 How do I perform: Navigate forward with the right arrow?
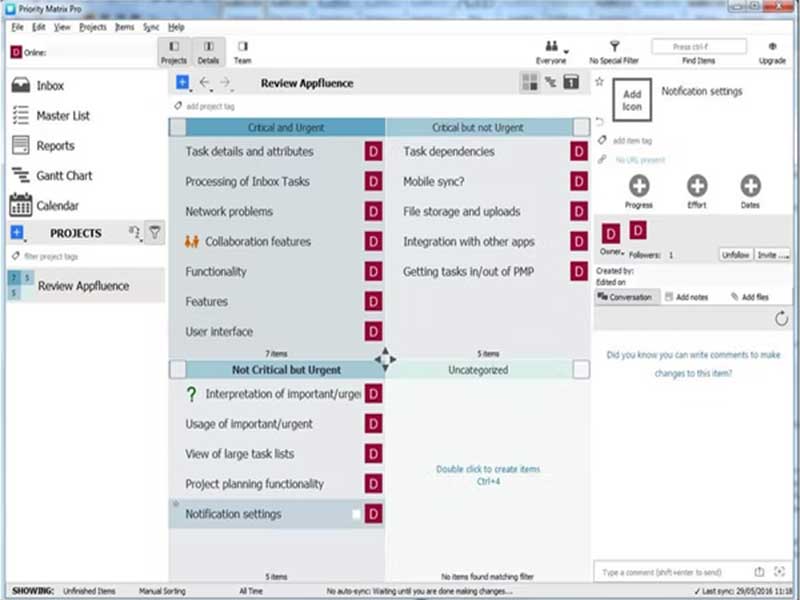(x=225, y=82)
